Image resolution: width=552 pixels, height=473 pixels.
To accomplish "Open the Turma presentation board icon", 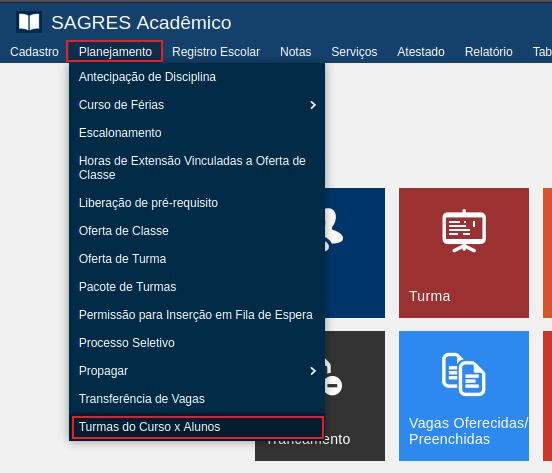I will click(464, 231).
